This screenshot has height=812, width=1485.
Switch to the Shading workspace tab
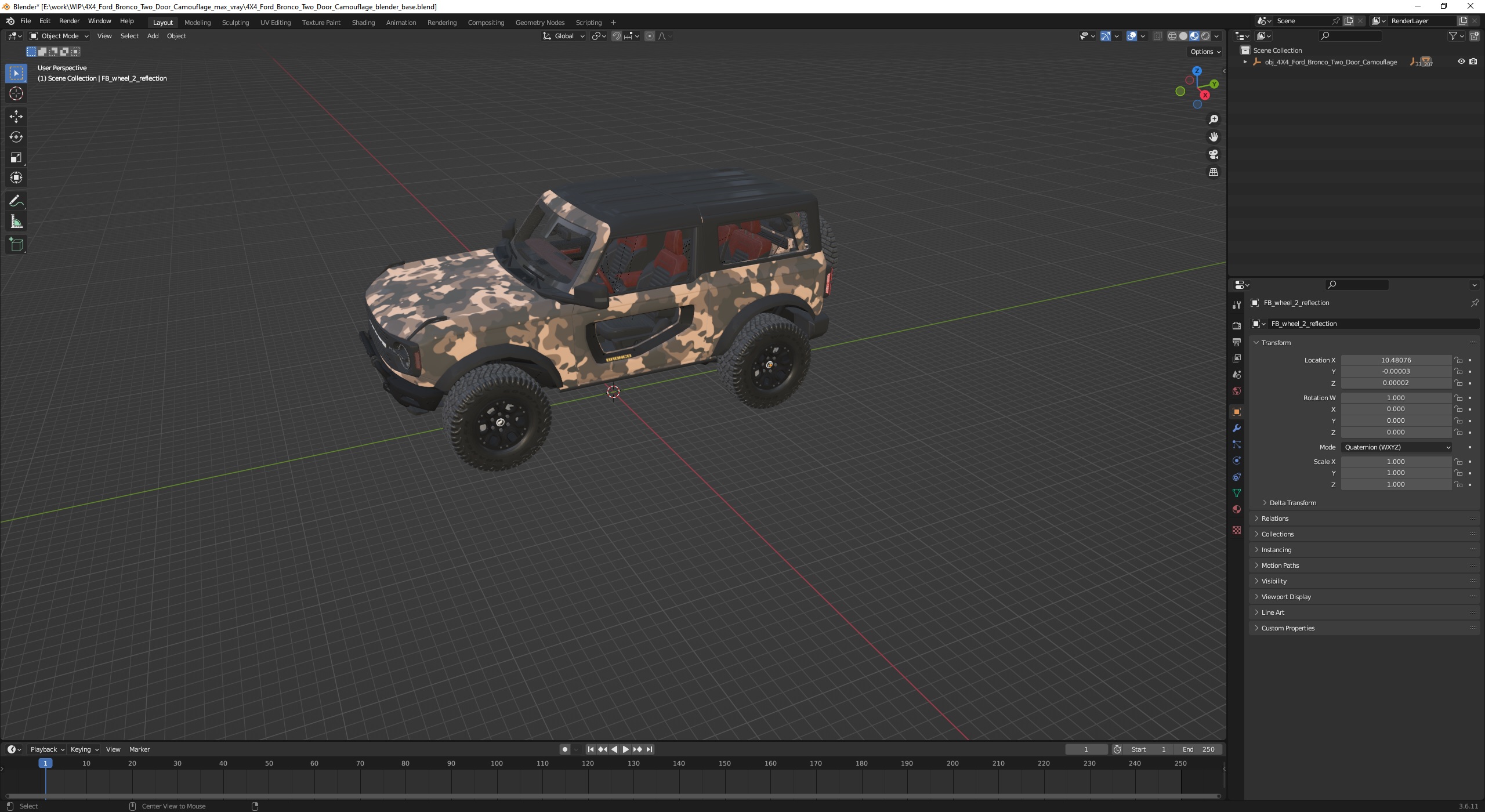(363, 23)
